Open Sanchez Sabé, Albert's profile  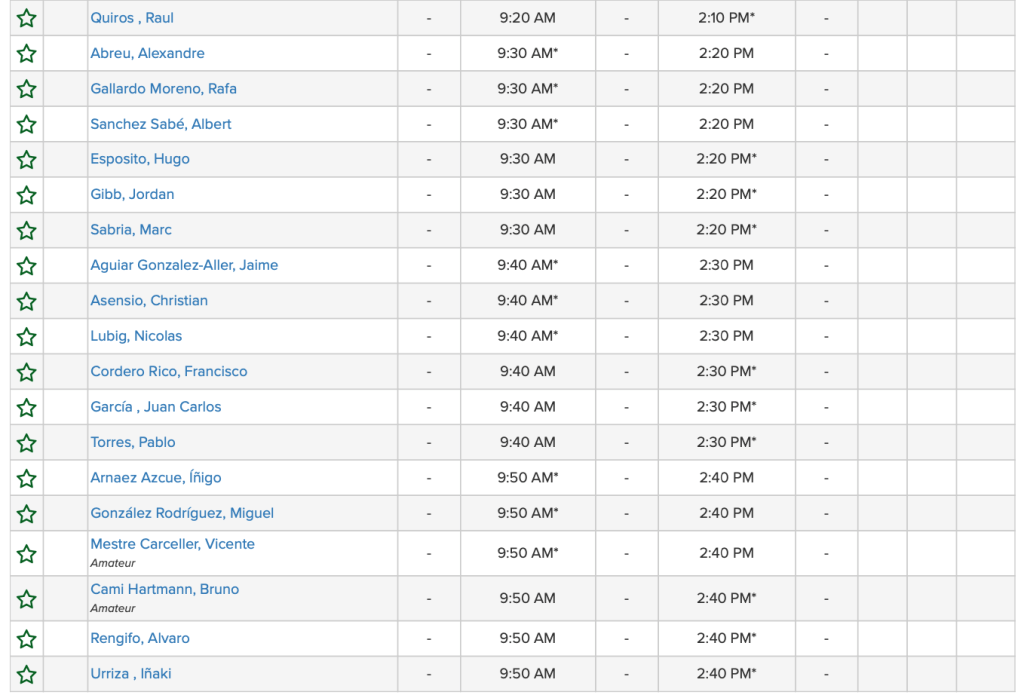click(160, 124)
